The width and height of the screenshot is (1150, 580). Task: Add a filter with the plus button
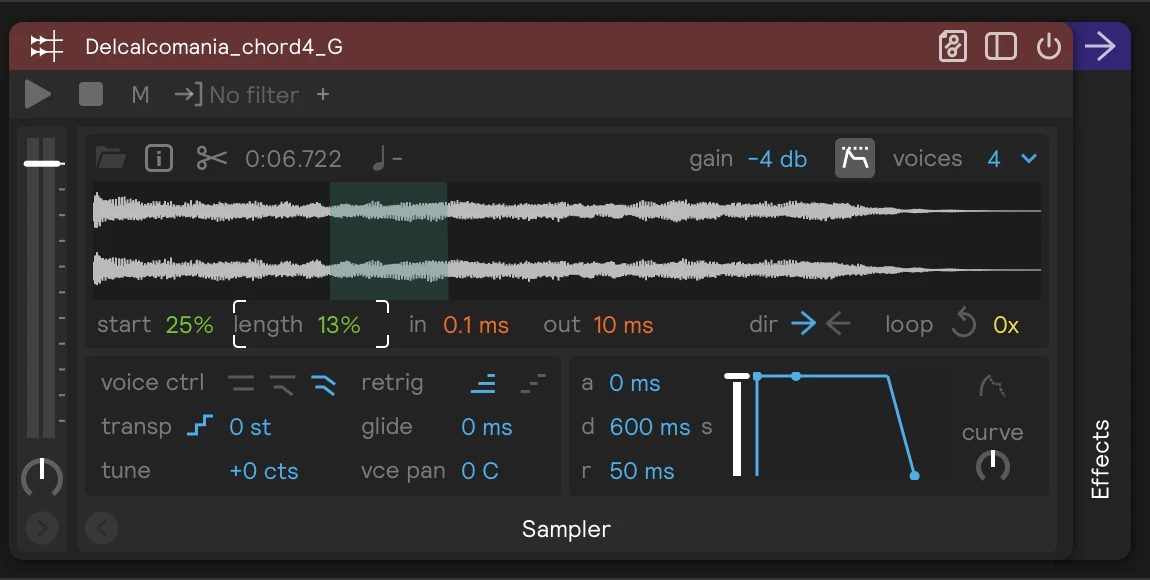coord(323,95)
